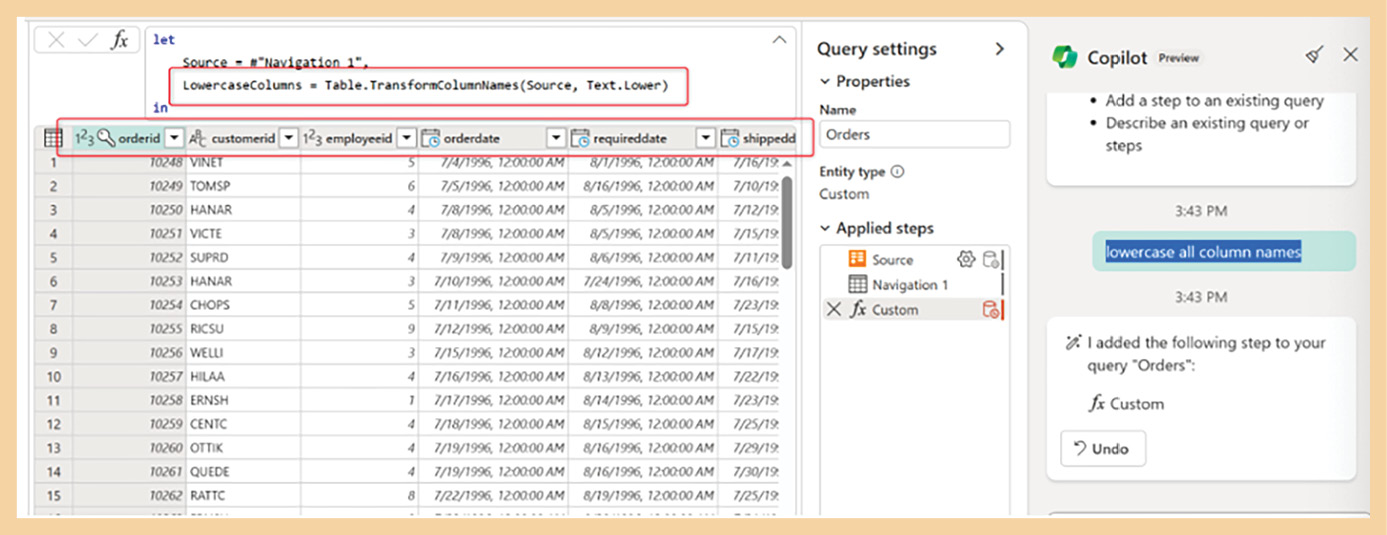Image resolution: width=1387 pixels, height=535 pixels.
Task: Click the red database icon on Custom step
Action: [990, 310]
